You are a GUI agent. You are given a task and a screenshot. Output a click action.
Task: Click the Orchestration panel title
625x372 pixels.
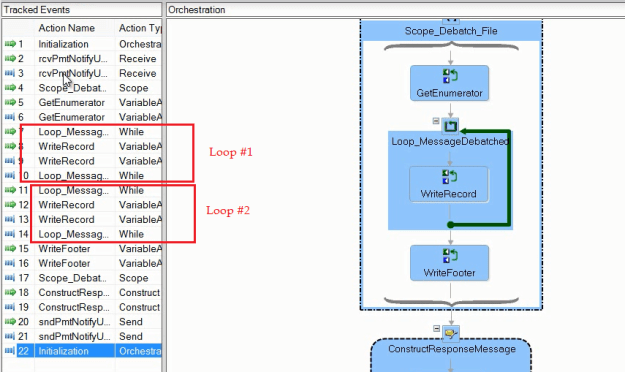[197, 10]
